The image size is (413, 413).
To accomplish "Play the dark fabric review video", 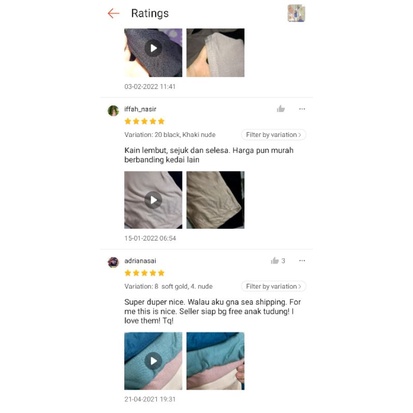I will [x=153, y=48].
